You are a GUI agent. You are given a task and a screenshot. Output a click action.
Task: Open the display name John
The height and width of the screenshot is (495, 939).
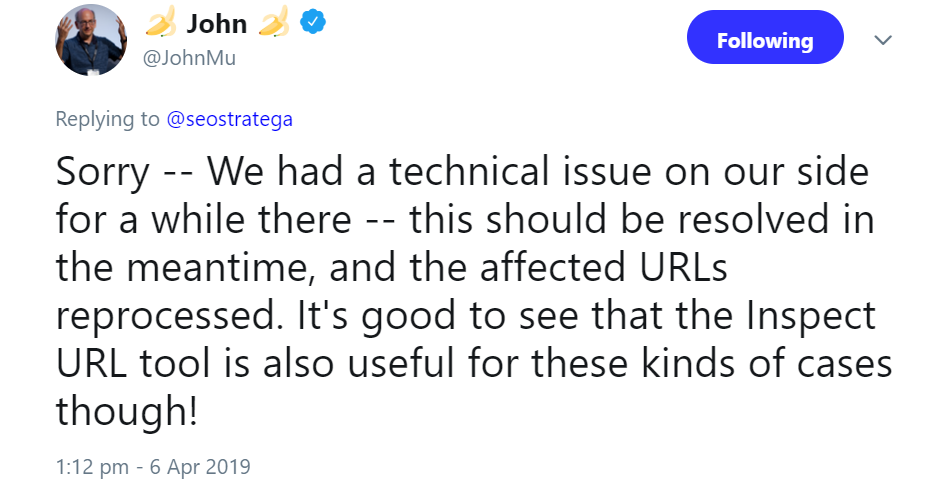coord(217,23)
